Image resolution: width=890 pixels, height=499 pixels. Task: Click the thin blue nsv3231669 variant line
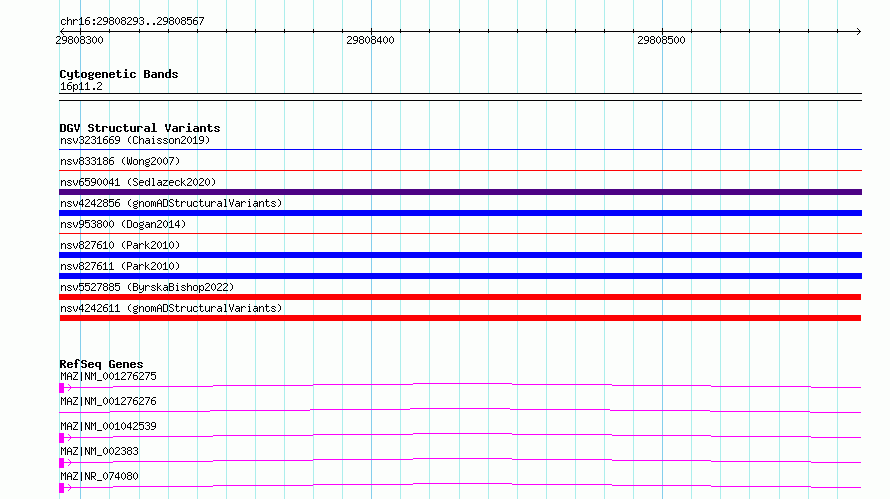tap(460, 150)
